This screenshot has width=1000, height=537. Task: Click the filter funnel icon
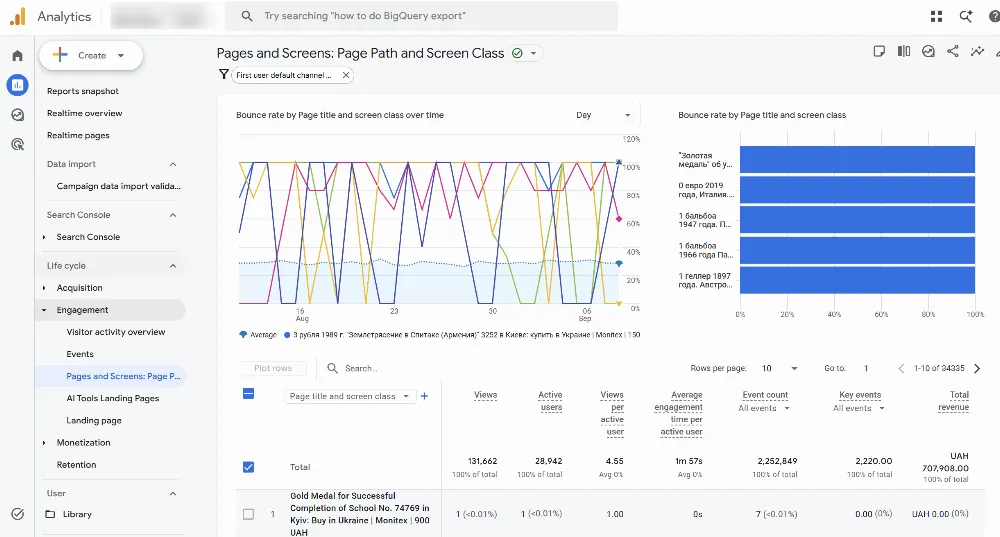point(223,75)
